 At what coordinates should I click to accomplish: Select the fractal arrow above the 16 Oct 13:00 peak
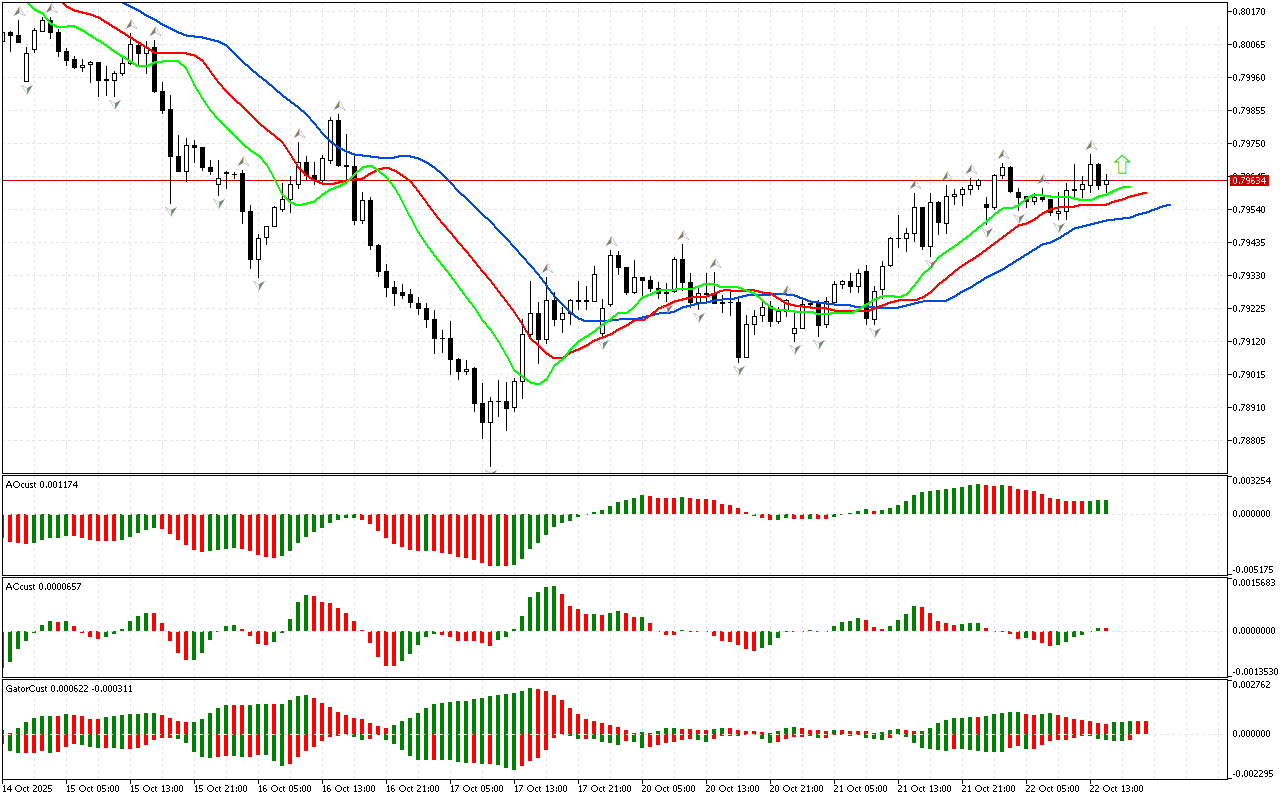point(339,105)
